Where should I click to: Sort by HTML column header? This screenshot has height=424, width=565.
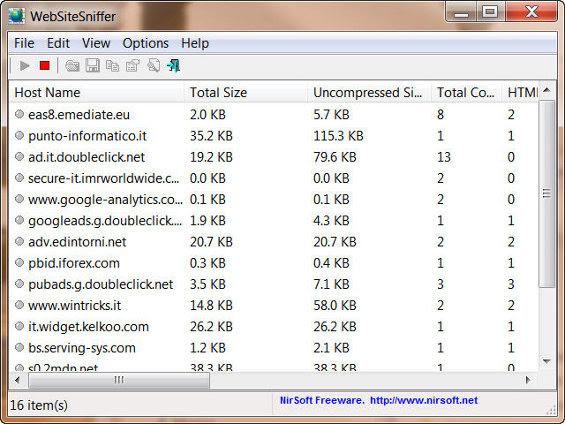click(521, 93)
